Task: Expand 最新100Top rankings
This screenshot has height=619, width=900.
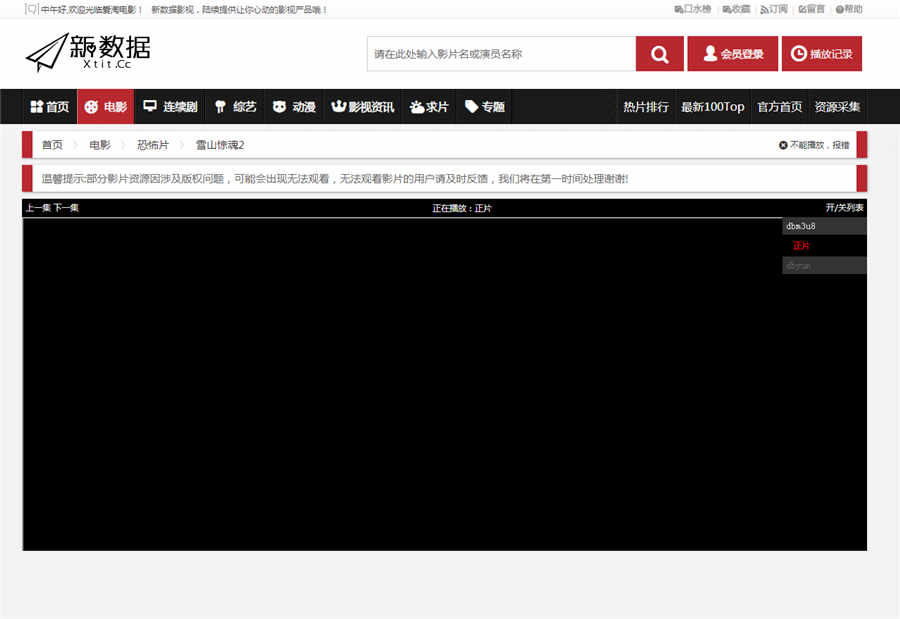Action: coord(712,106)
